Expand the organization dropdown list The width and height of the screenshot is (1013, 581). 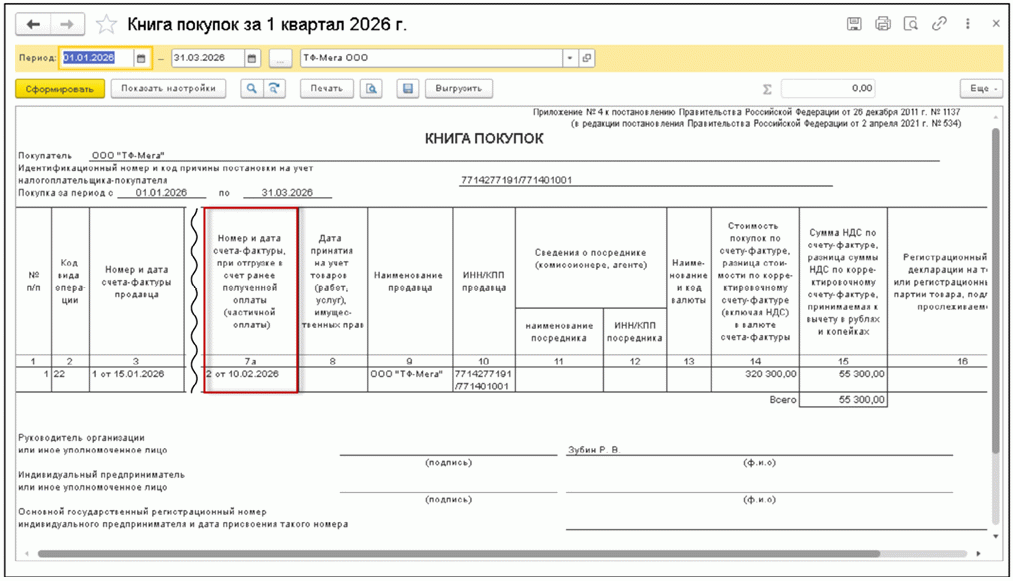tap(570, 58)
